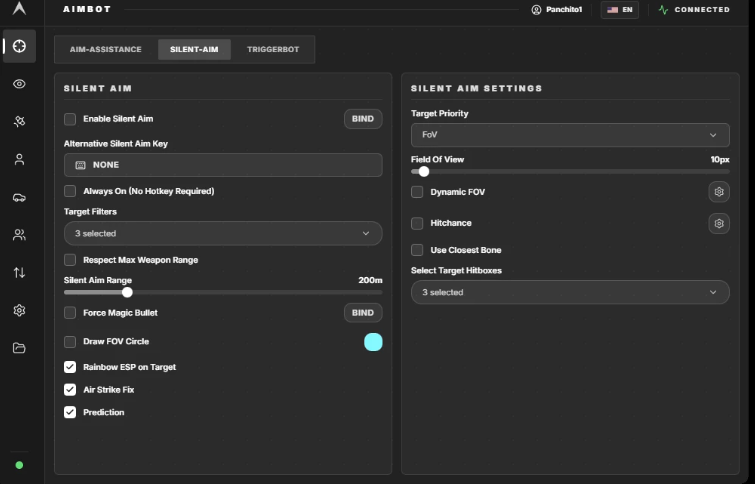The image size is (755, 484).
Task: Enable Draw FOV Circle checkbox
Action: tap(70, 342)
